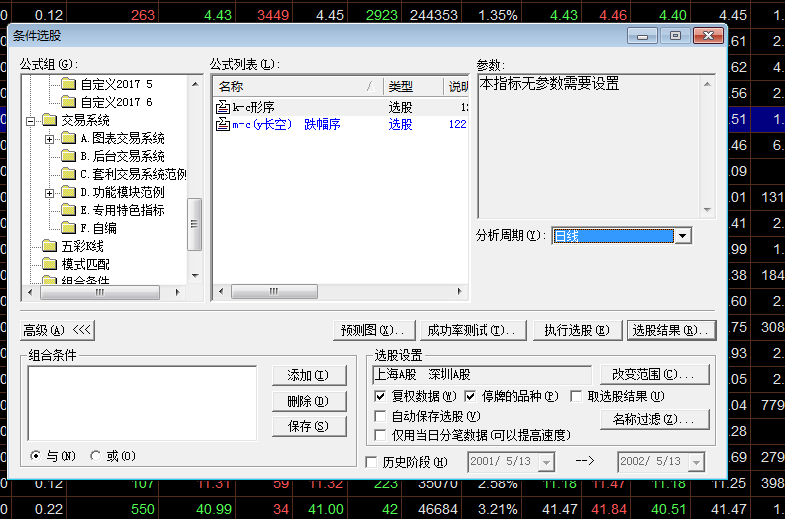This screenshot has width=785, height=519.
Task: Close the 条件选股 dialog
Action: point(708,36)
